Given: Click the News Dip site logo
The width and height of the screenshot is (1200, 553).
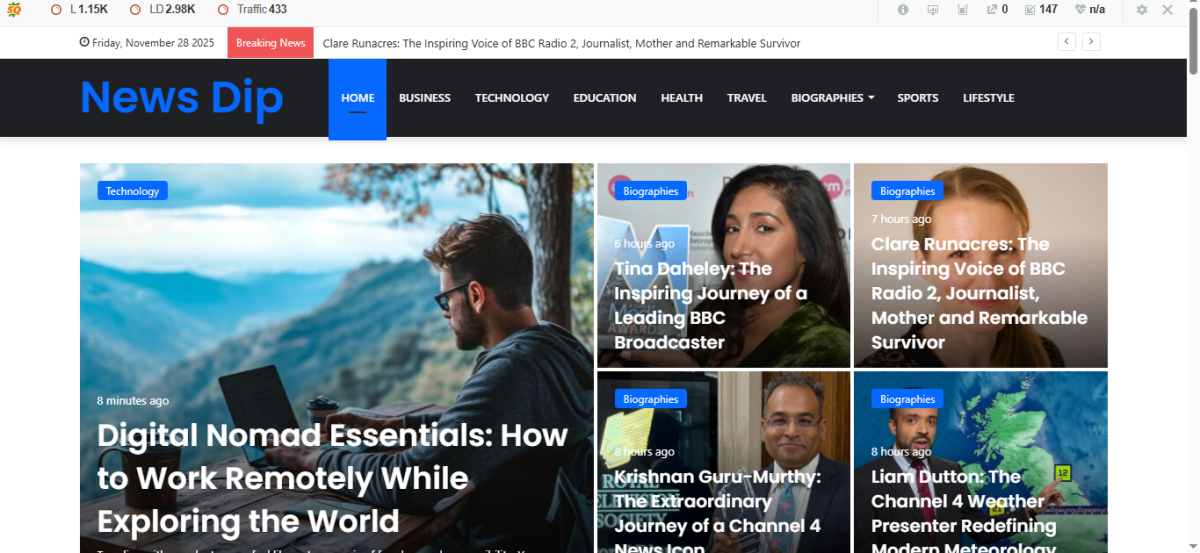Looking at the screenshot, I should tap(182, 98).
